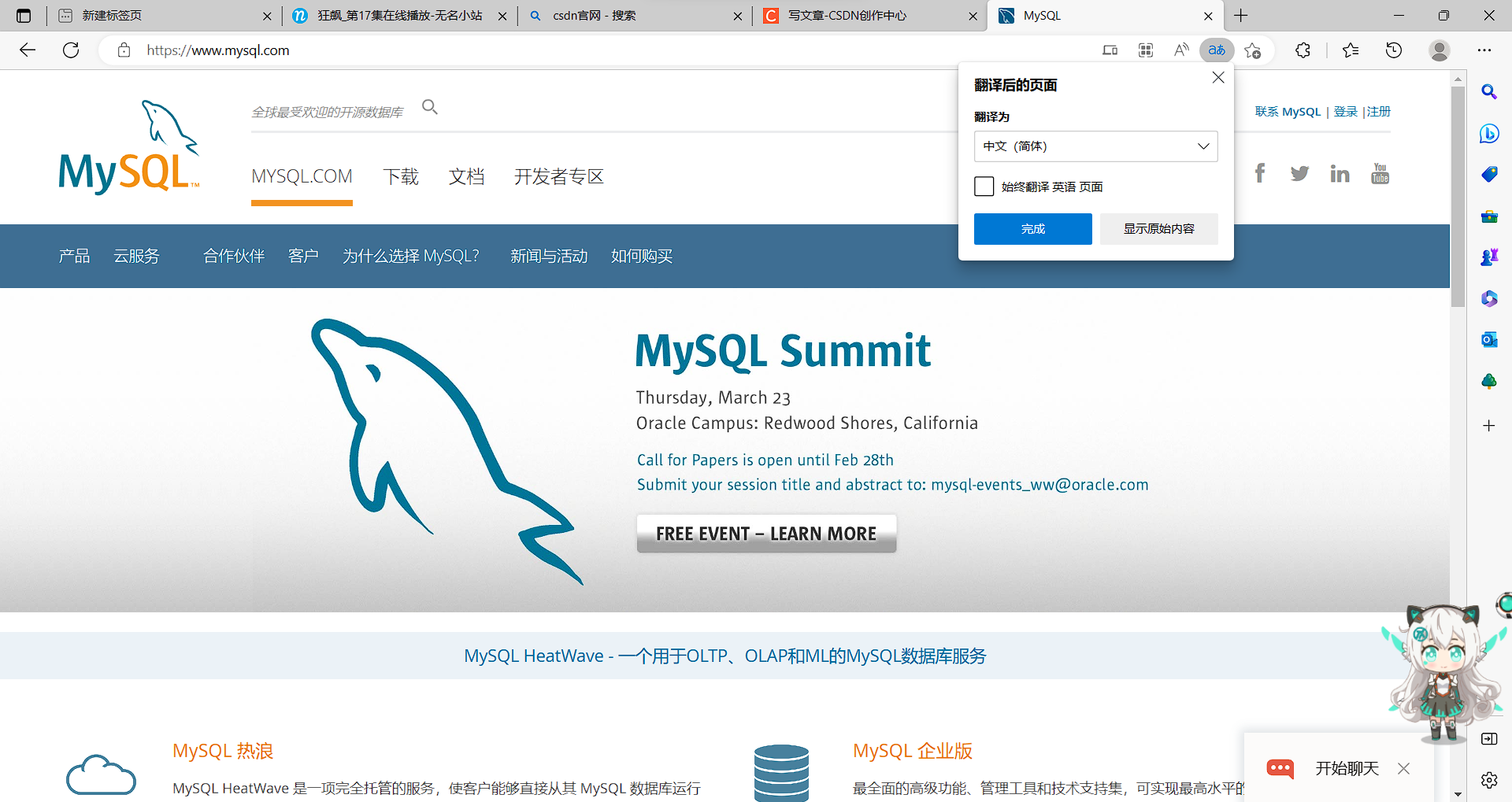1512x802 pixels.
Task: Open the 开发者专区 nav item
Action: click(x=559, y=176)
